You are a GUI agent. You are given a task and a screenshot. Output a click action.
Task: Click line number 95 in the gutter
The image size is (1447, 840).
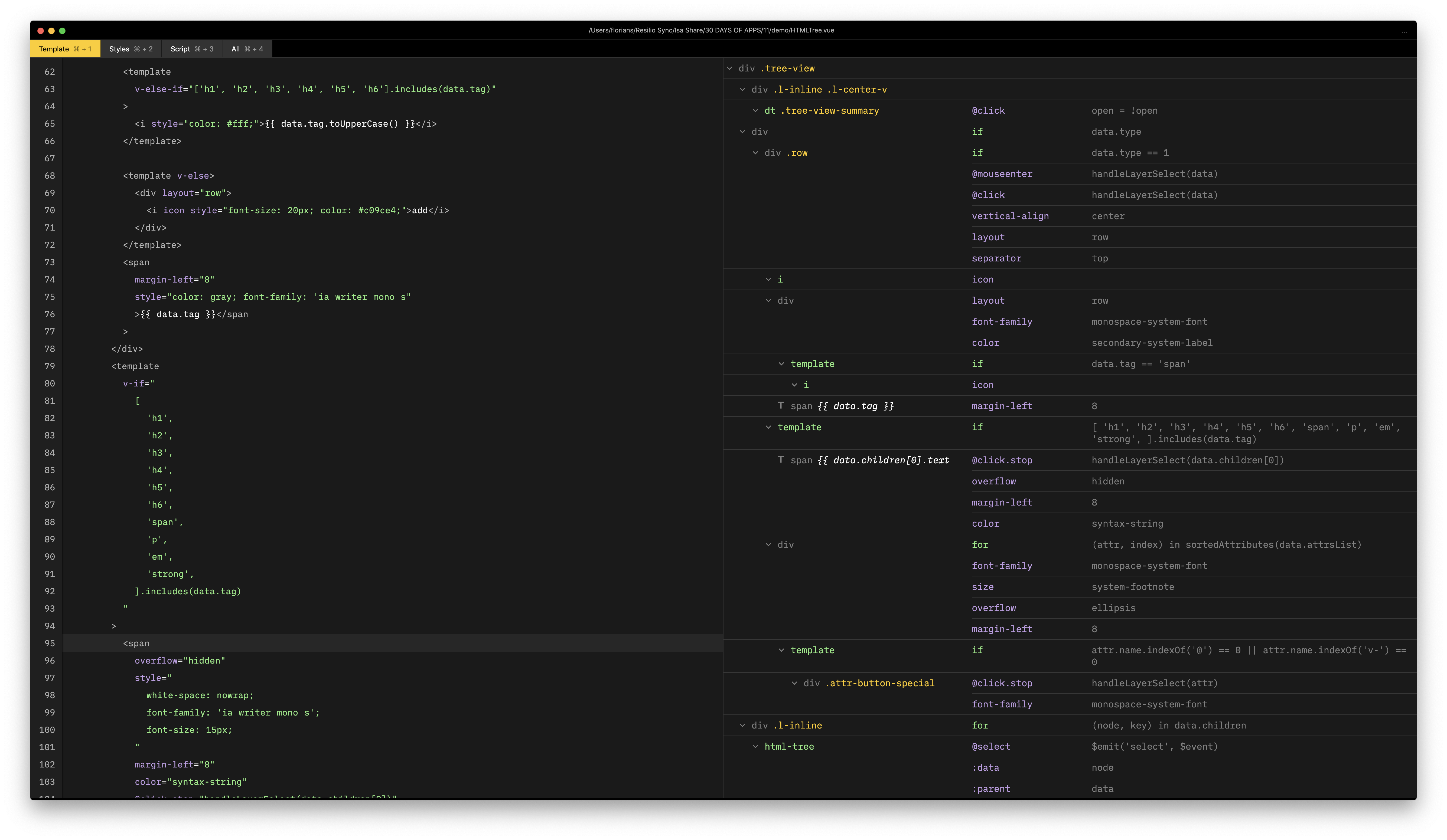tap(49, 643)
